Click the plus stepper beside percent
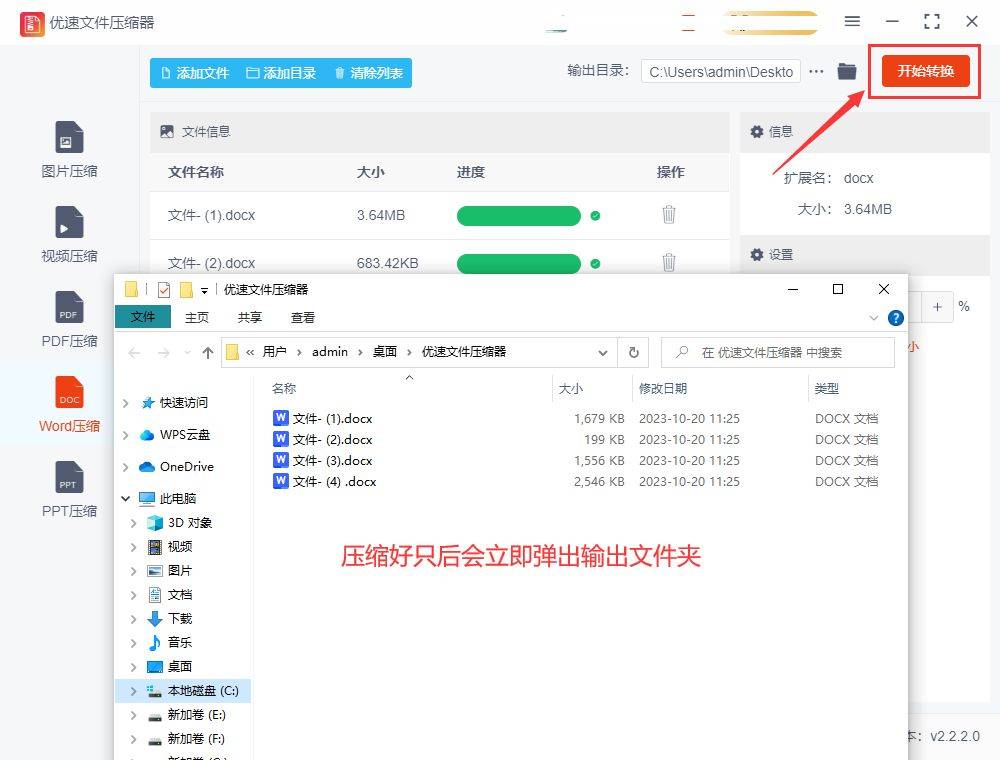Viewport: 1000px width, 760px height. tap(937, 307)
